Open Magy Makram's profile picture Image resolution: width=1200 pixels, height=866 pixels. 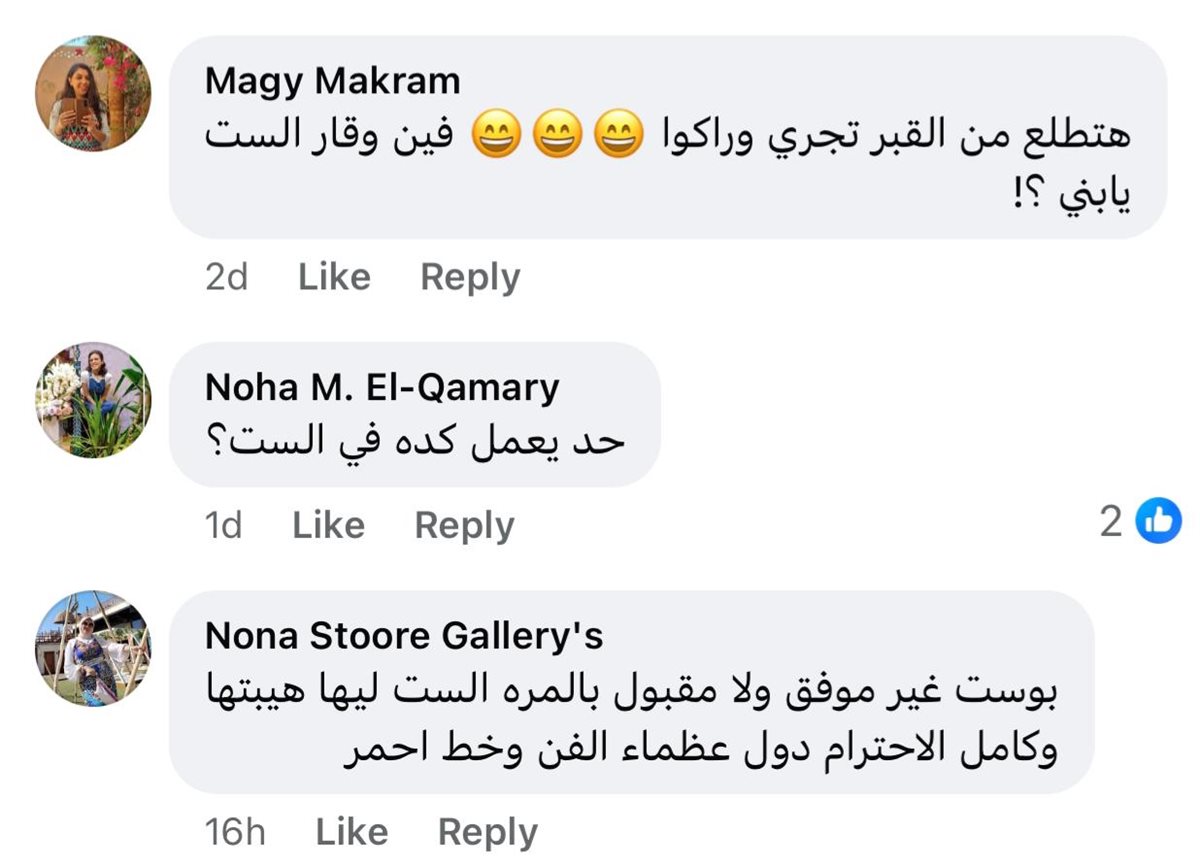click(x=93, y=94)
